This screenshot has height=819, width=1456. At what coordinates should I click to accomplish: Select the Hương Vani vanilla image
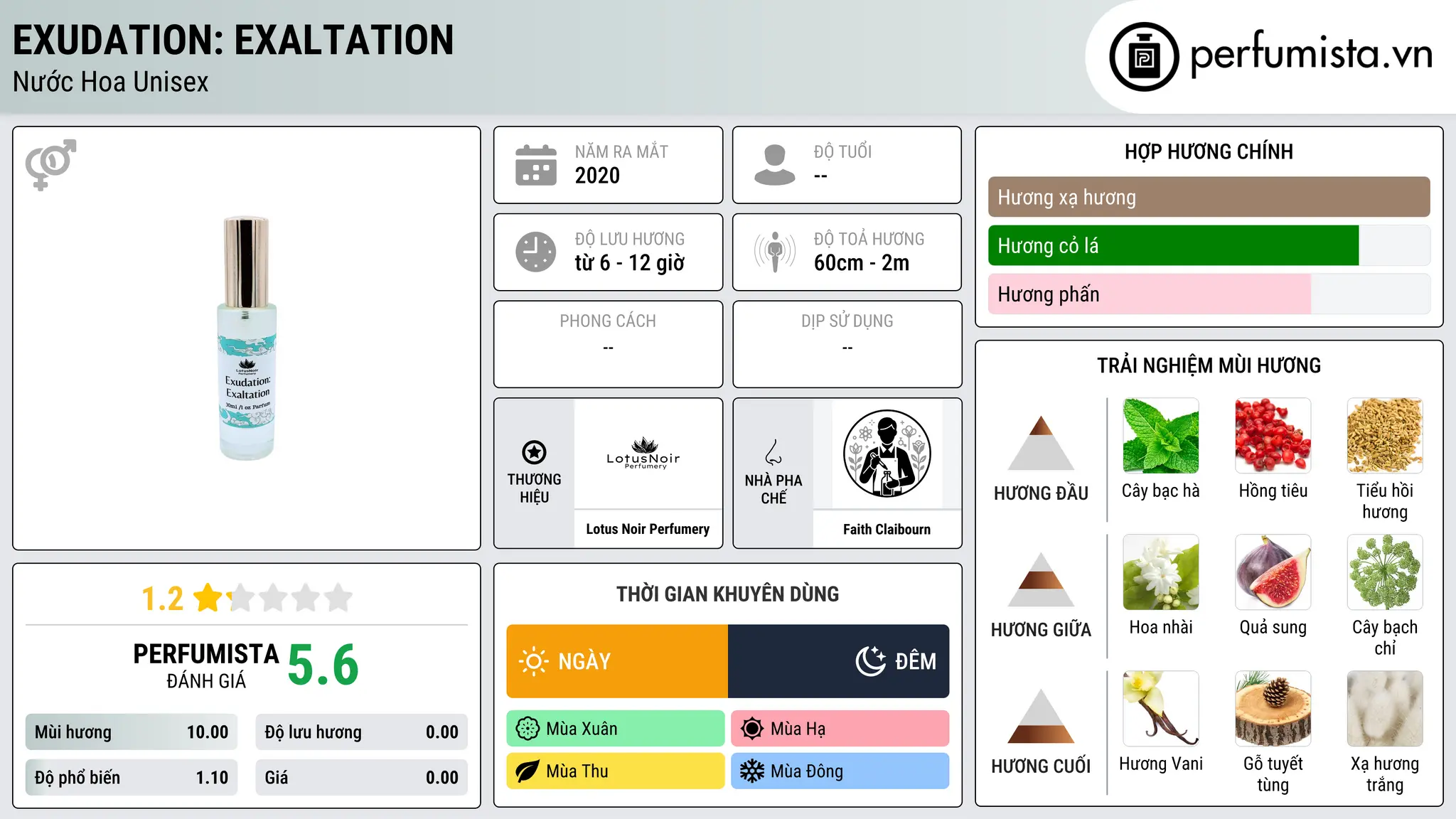pyautogui.click(x=1161, y=709)
